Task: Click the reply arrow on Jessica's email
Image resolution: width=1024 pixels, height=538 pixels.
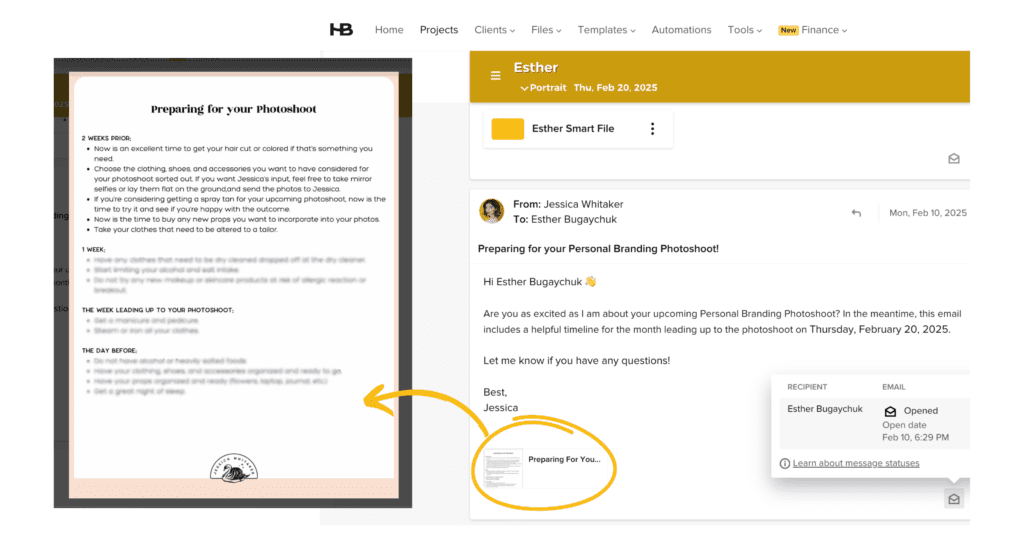Action: pos(856,213)
